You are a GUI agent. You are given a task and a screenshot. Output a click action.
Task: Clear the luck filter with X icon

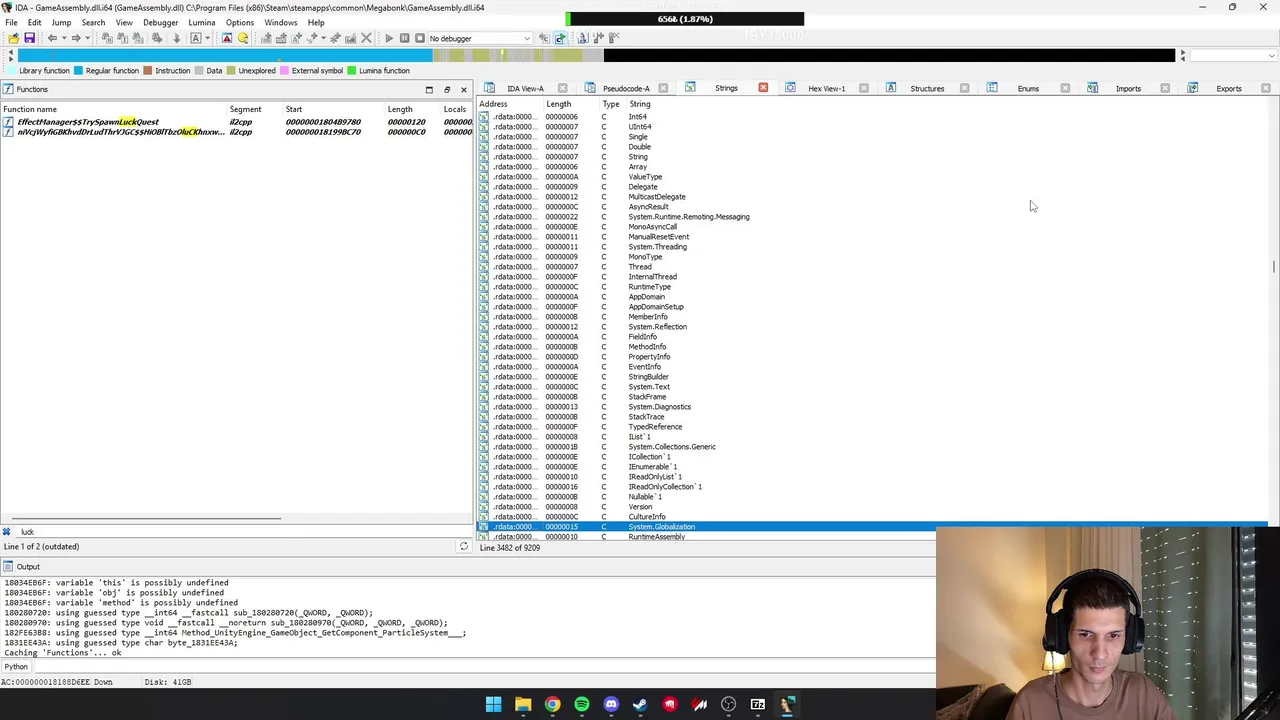(x=6, y=532)
